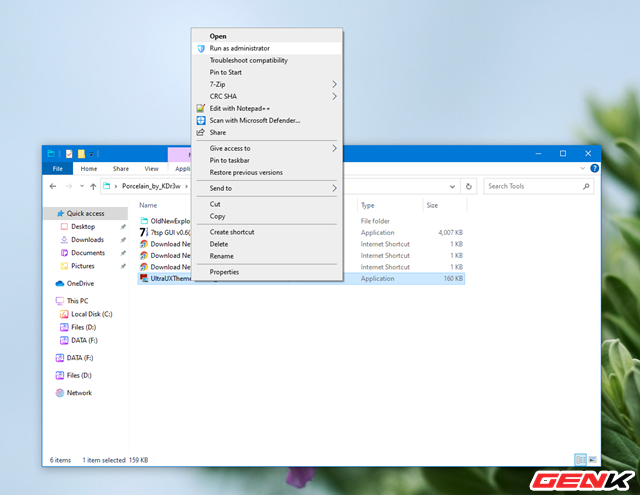Open Documents in navigation pane

(x=88, y=253)
